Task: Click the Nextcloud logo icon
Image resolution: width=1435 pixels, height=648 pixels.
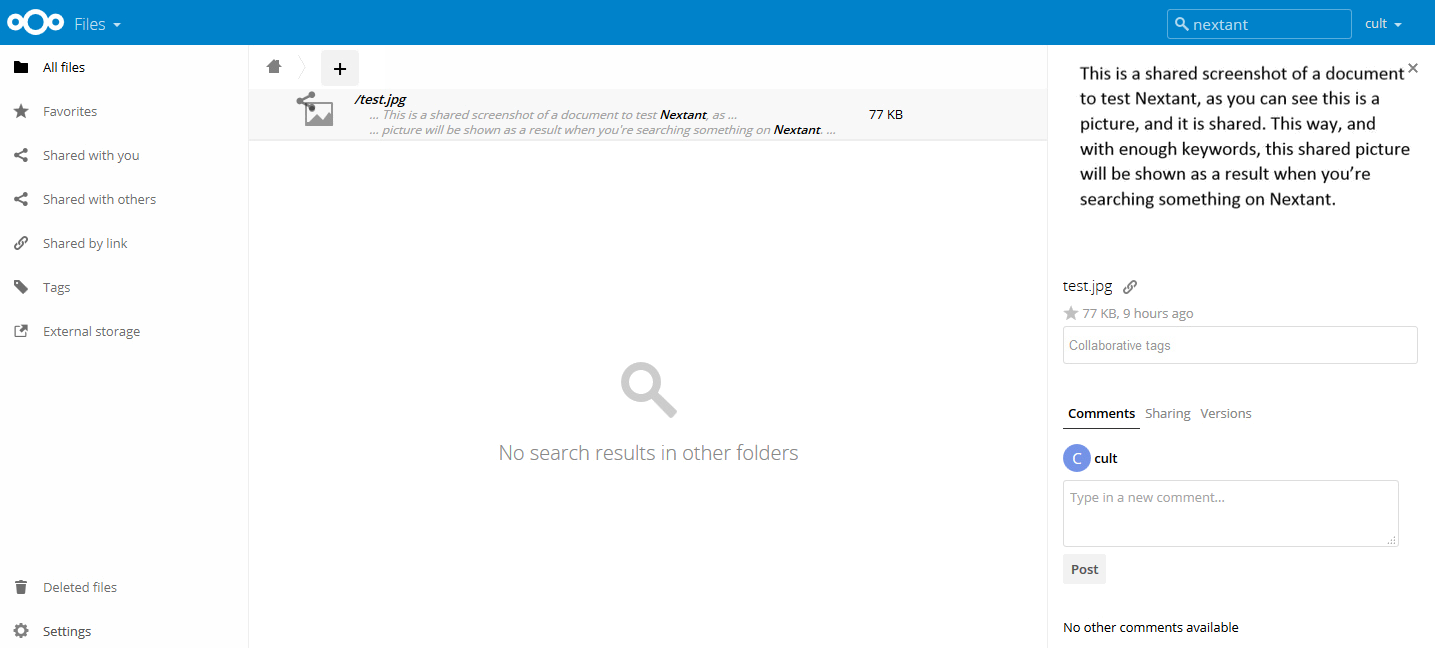Action: tap(35, 23)
